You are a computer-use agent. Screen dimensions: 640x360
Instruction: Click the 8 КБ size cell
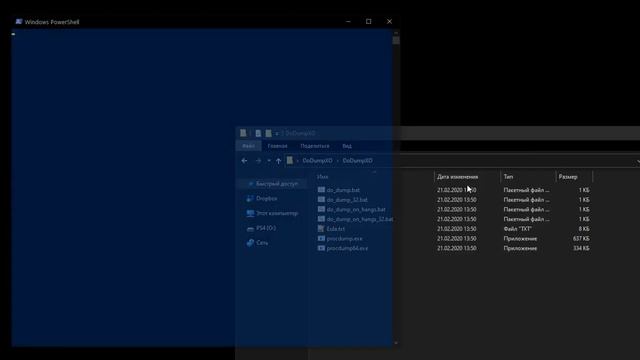click(584, 229)
